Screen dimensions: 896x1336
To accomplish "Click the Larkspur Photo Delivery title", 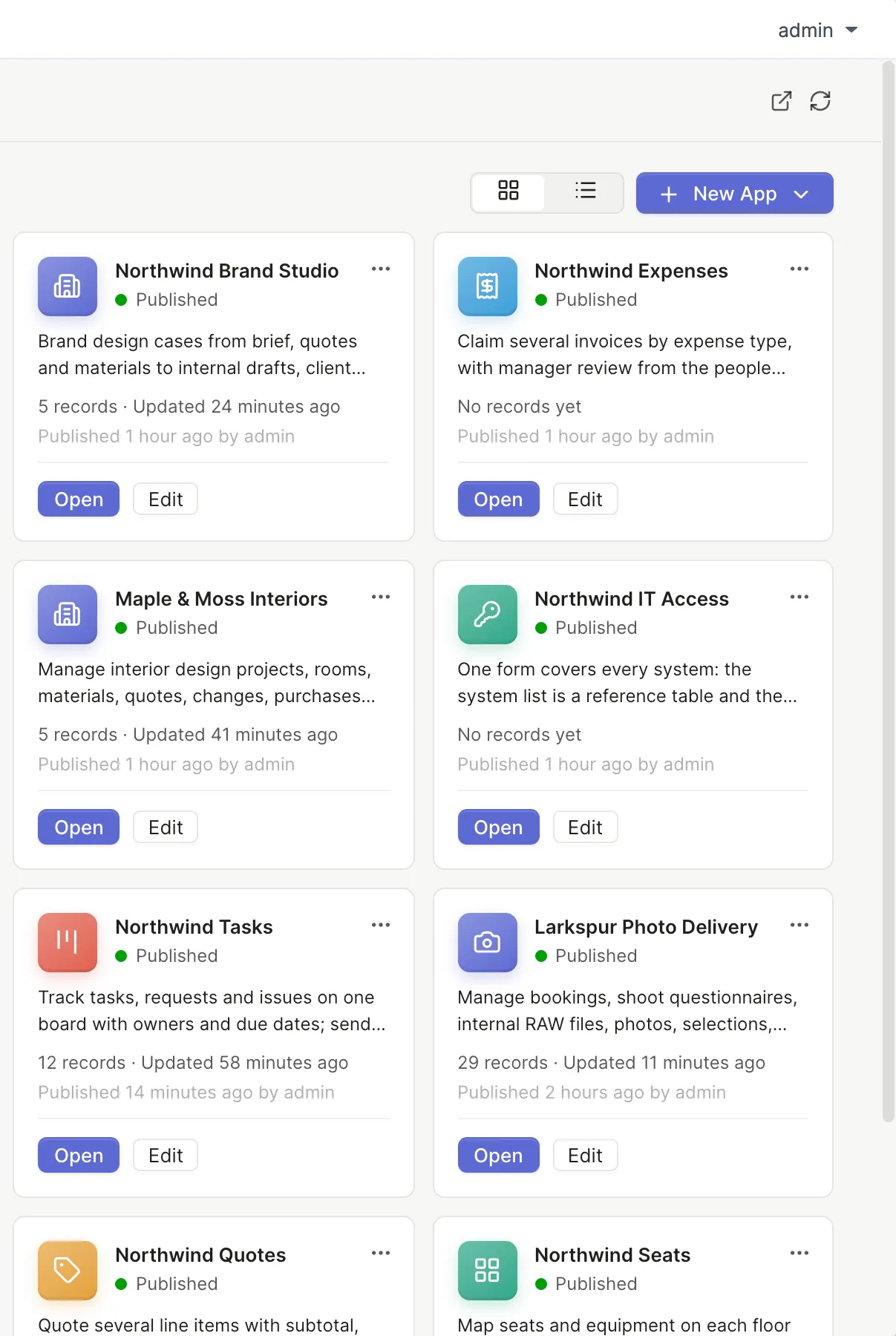I will click(x=647, y=927).
